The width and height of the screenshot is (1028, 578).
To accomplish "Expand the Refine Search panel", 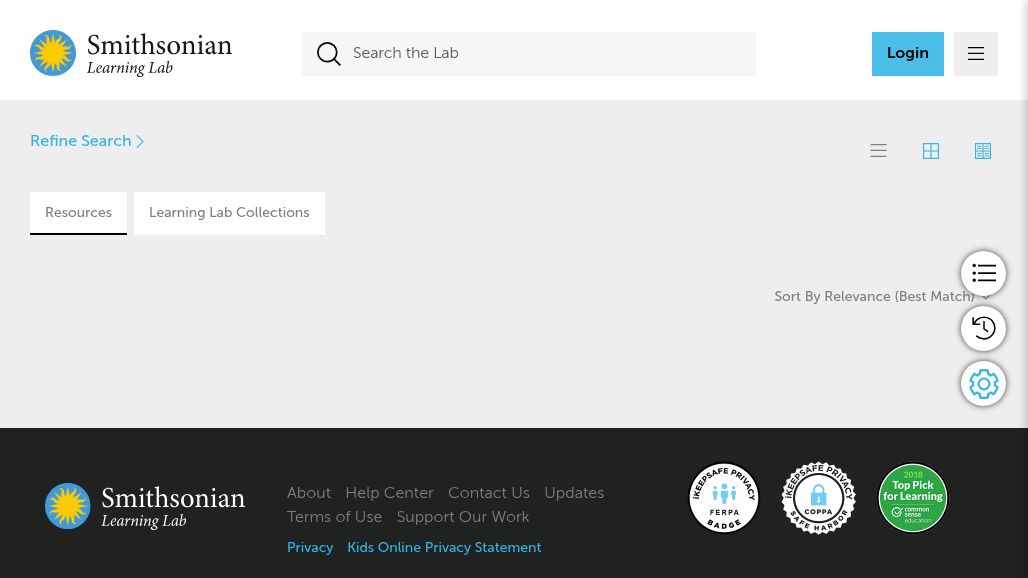I will (87, 141).
